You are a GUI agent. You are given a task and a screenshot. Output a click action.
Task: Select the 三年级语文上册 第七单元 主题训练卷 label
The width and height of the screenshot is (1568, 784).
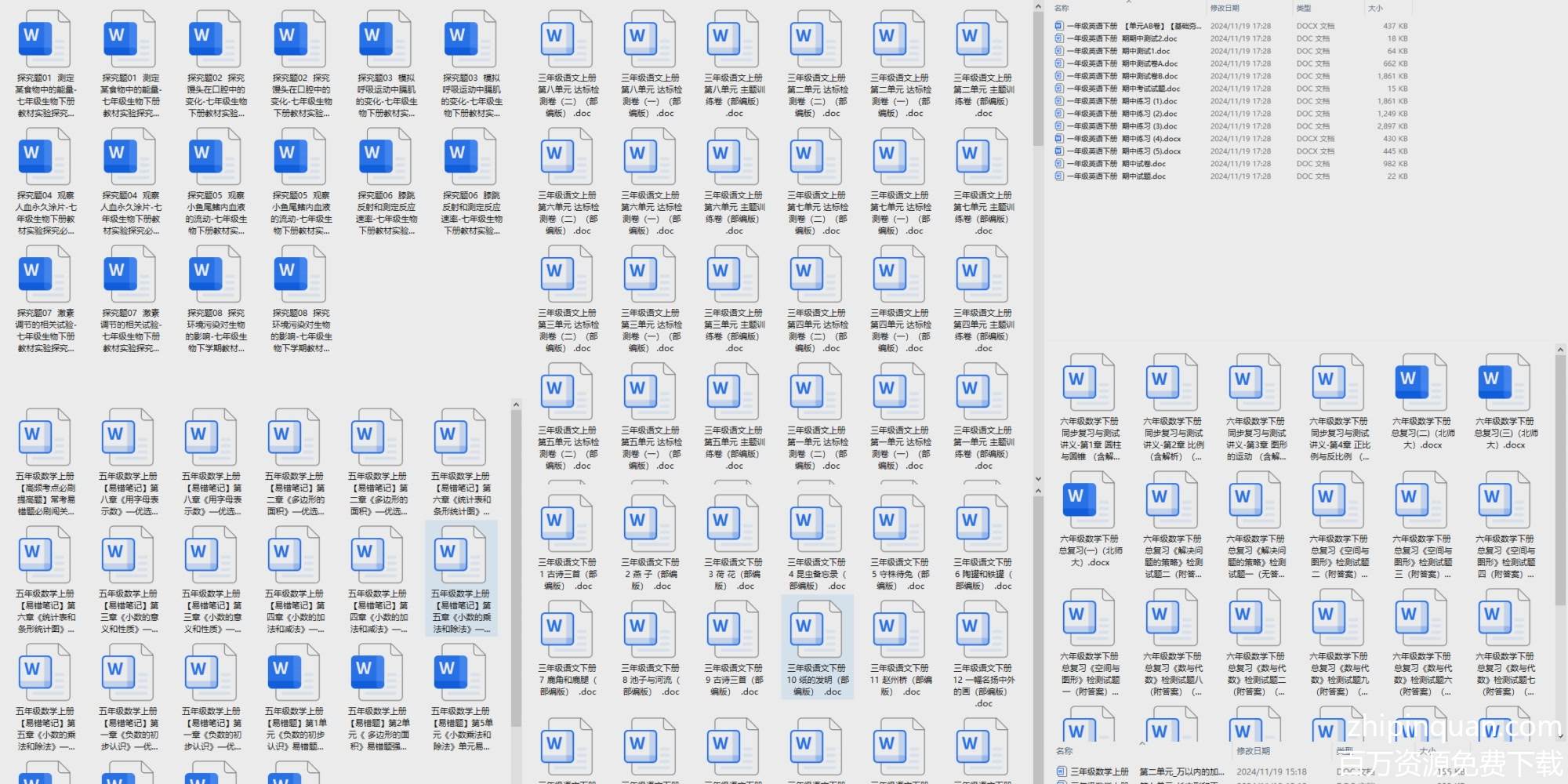[x=983, y=213]
